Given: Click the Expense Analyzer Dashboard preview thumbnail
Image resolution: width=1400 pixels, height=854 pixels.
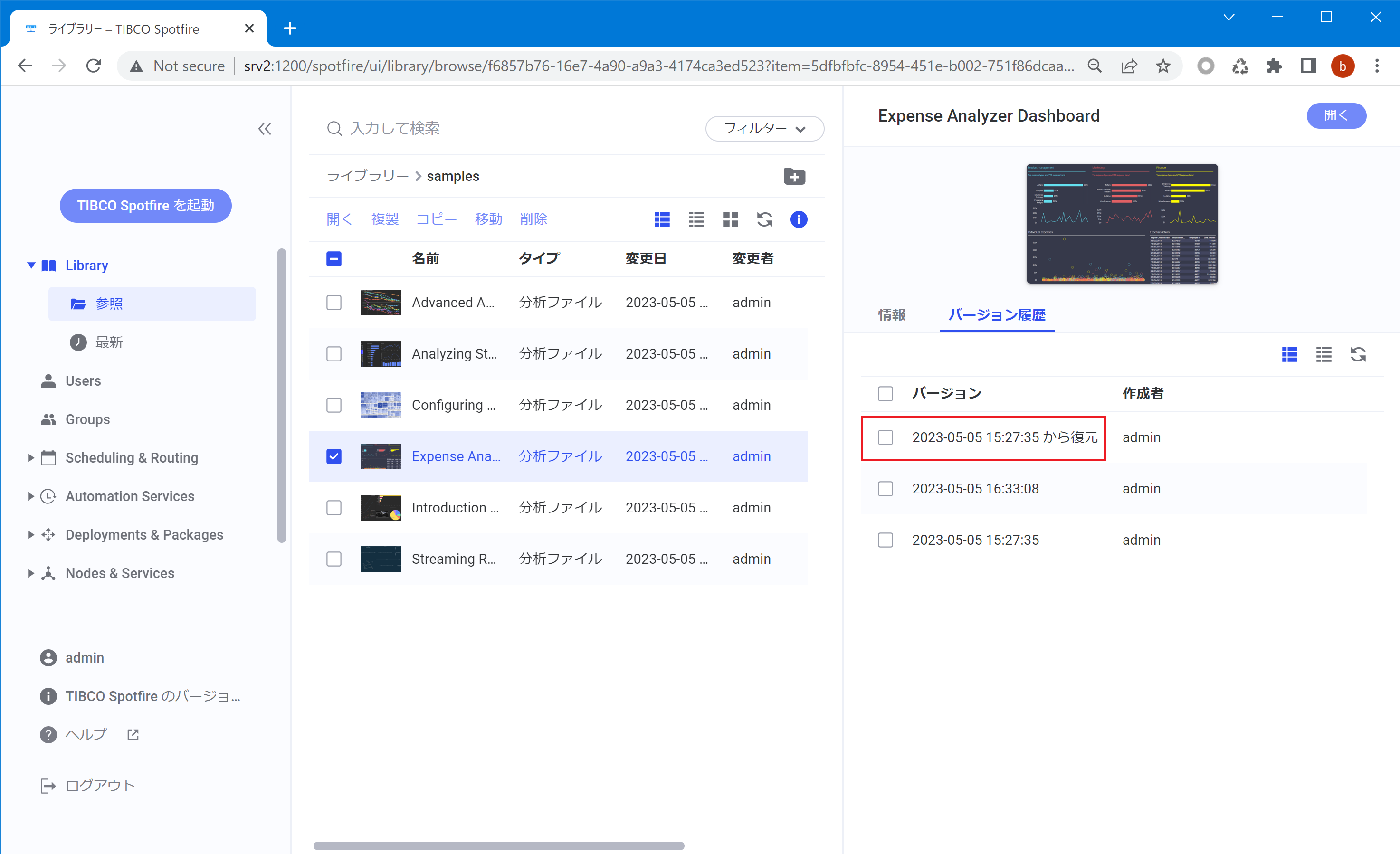Looking at the screenshot, I should point(1122,224).
